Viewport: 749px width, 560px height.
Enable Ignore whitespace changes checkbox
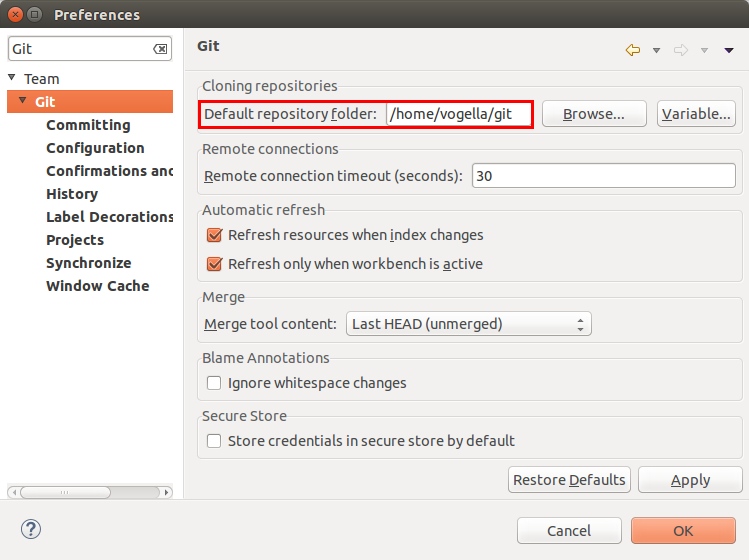tap(214, 383)
